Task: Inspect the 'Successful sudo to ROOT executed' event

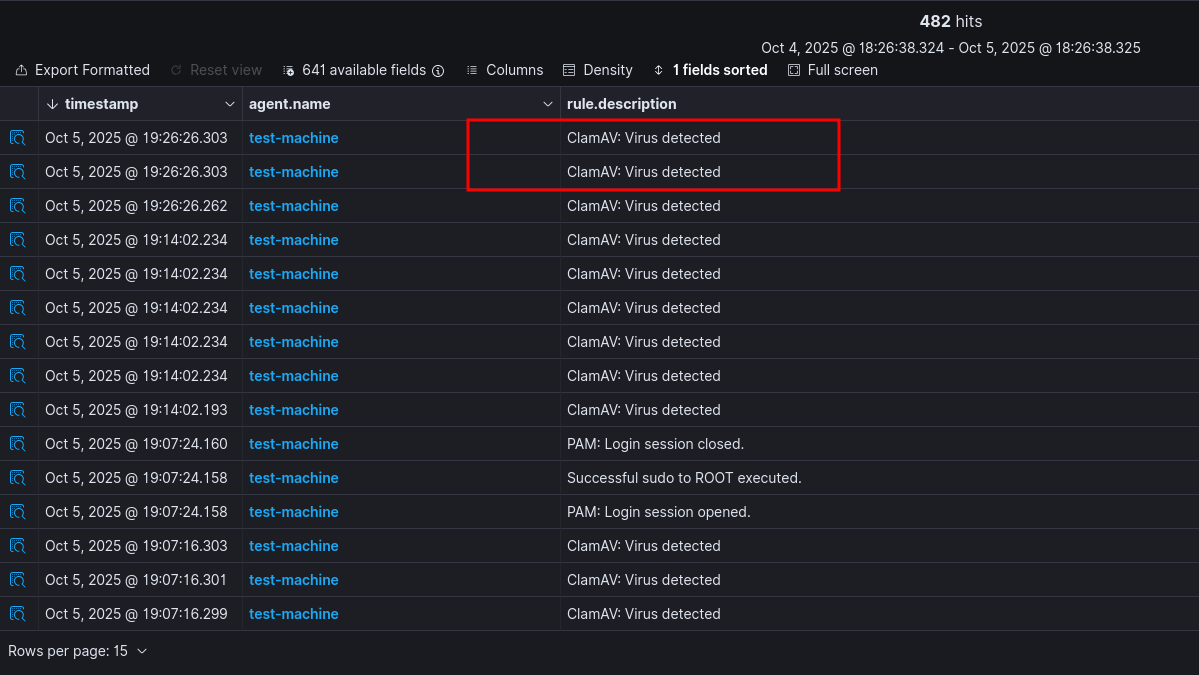Action: click(x=18, y=478)
